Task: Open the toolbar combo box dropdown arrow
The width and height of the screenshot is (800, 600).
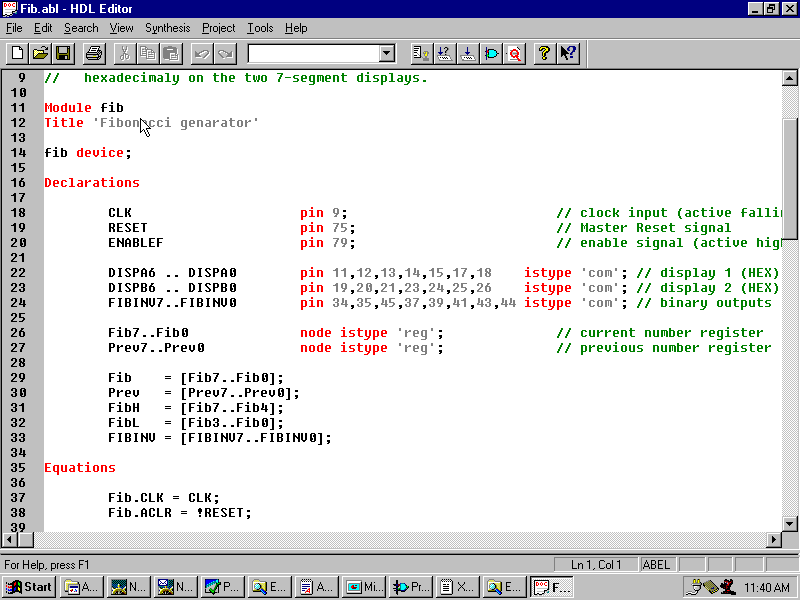Action: 387,53
